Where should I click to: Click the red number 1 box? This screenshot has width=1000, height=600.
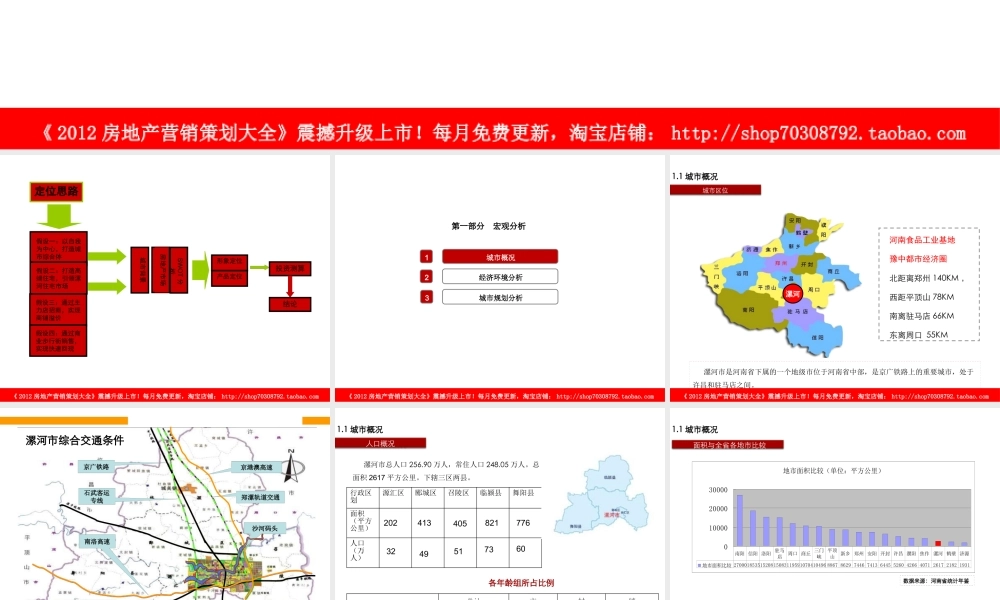427,257
